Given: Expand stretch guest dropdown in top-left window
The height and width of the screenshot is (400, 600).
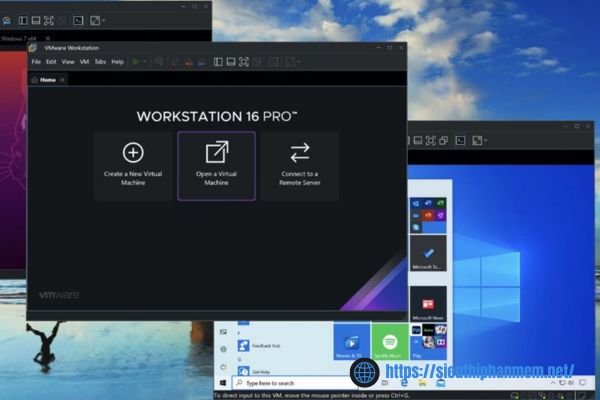Looking at the screenshot, I should coord(103,20).
